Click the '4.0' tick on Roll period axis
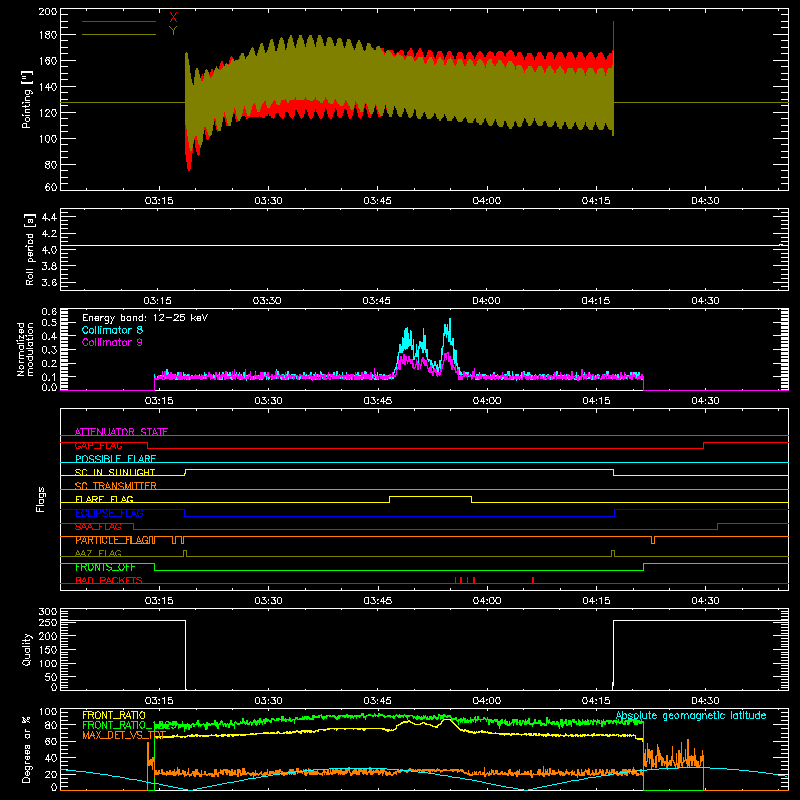The width and height of the screenshot is (800, 800). [x=49, y=250]
